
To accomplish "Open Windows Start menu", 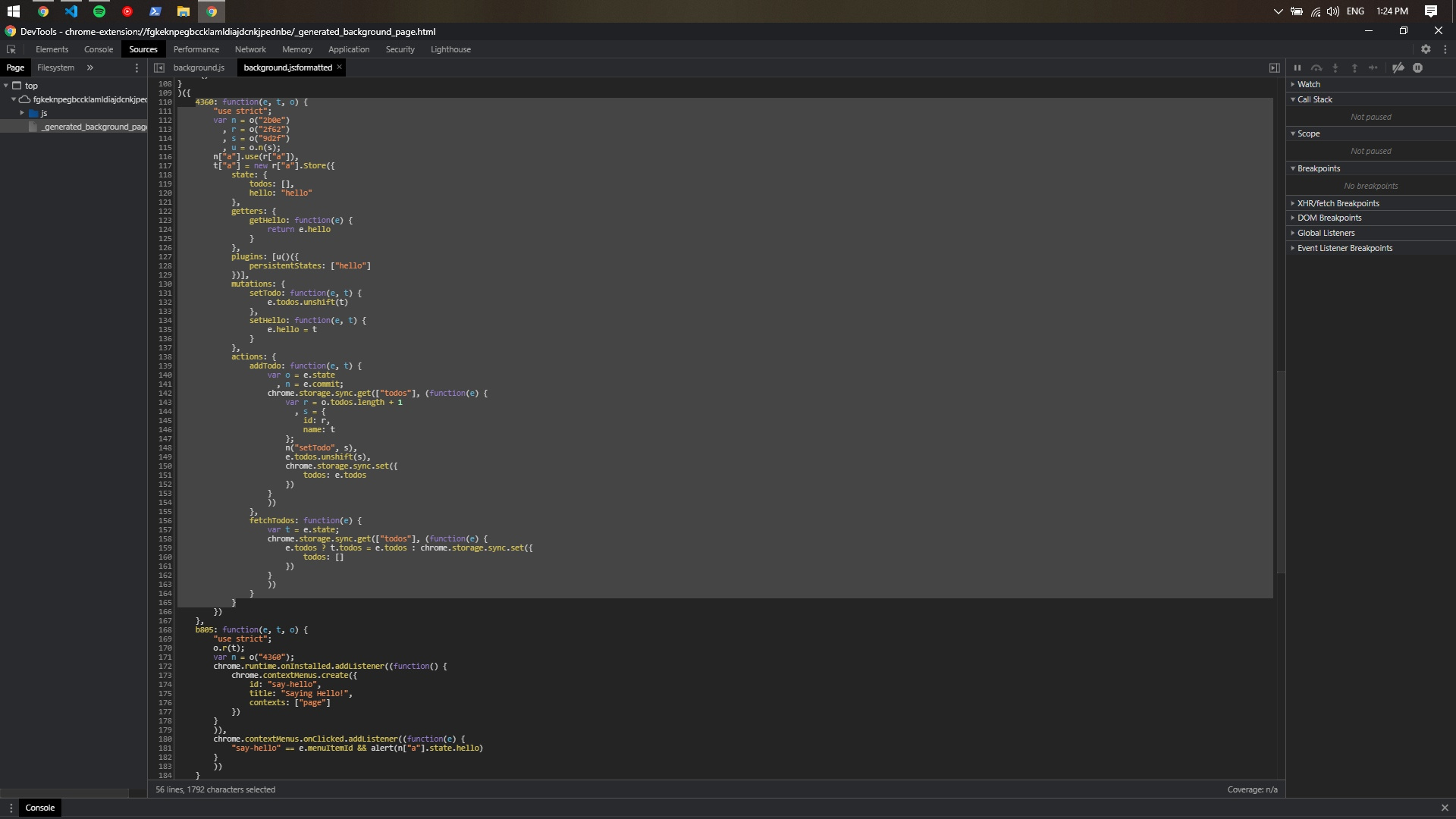I will (x=14, y=11).
